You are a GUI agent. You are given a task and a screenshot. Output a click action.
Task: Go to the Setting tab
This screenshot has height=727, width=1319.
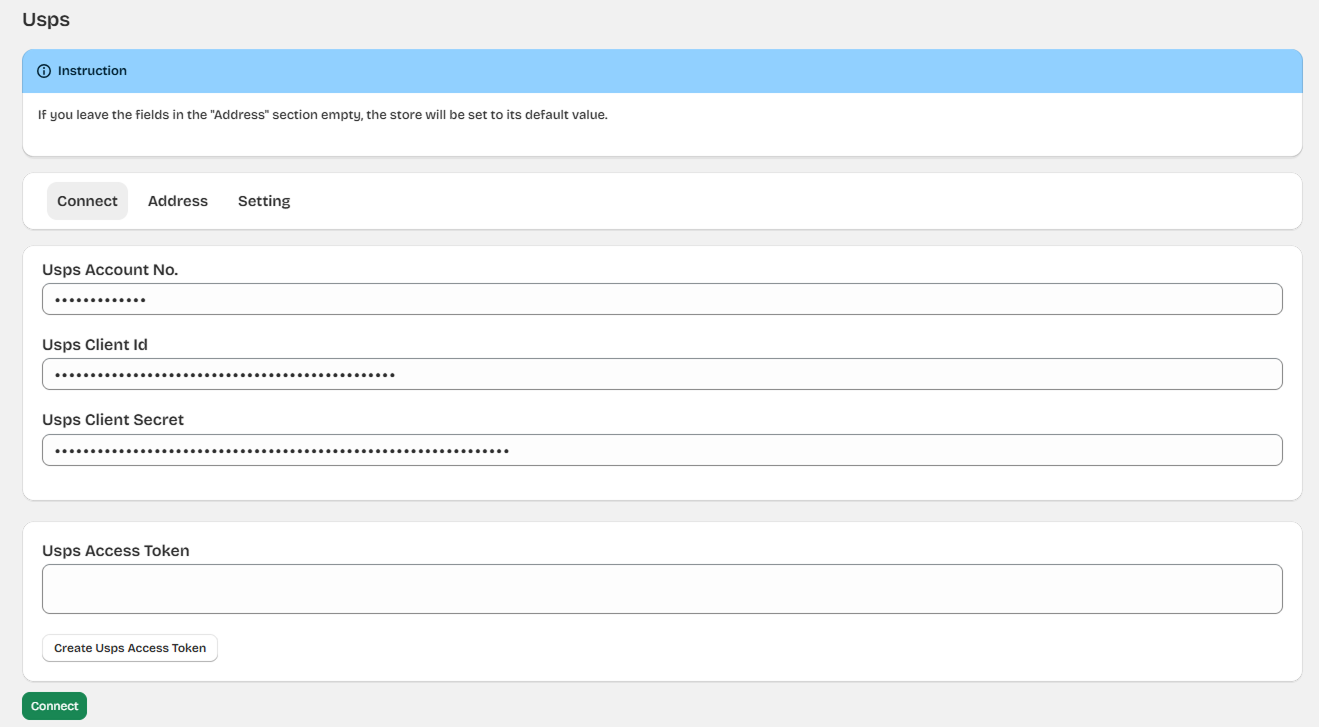coord(264,201)
